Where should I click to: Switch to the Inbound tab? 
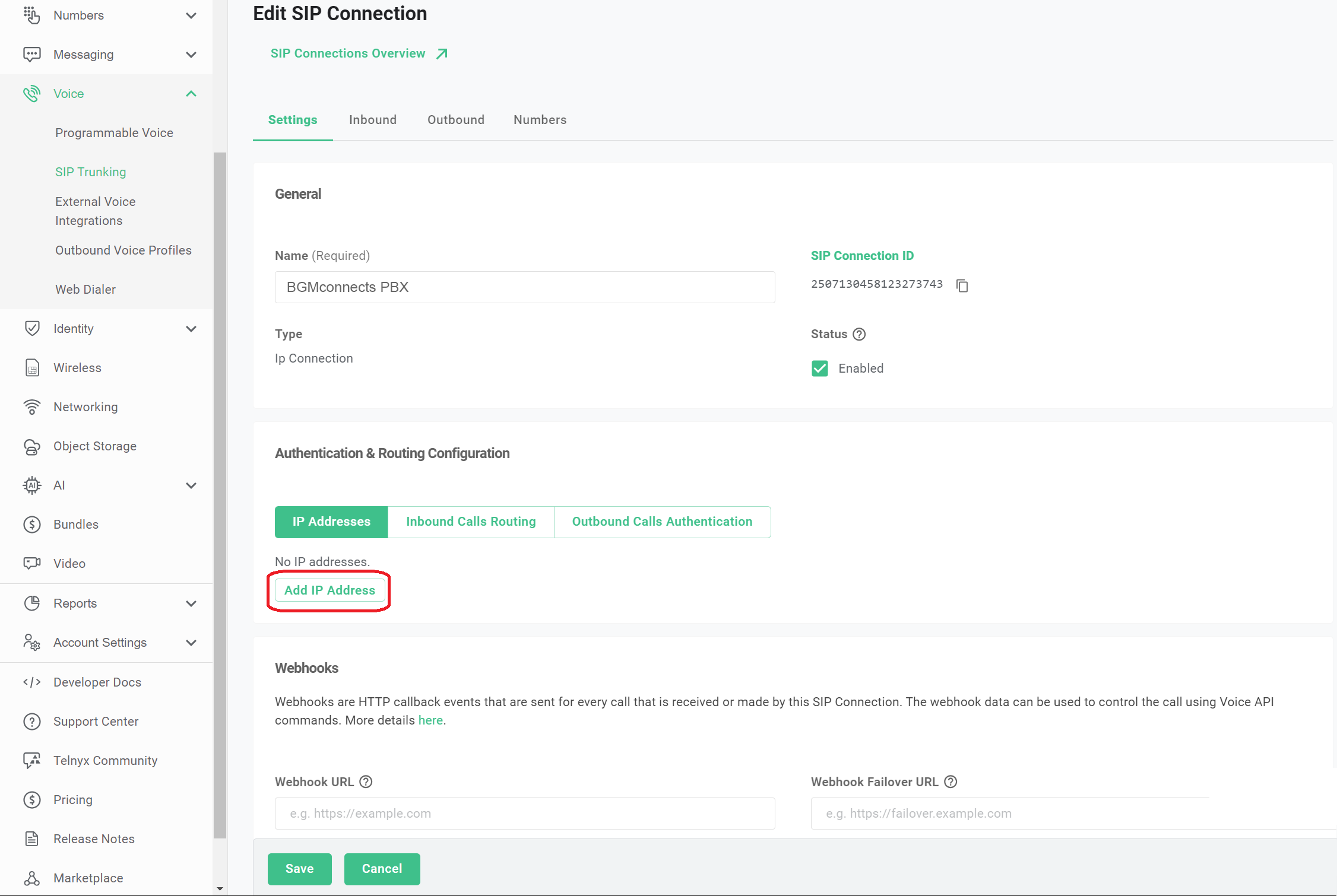point(372,120)
